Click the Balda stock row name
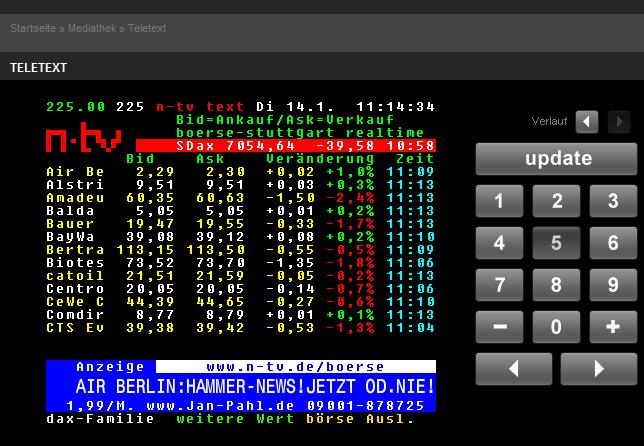 pos(70,211)
